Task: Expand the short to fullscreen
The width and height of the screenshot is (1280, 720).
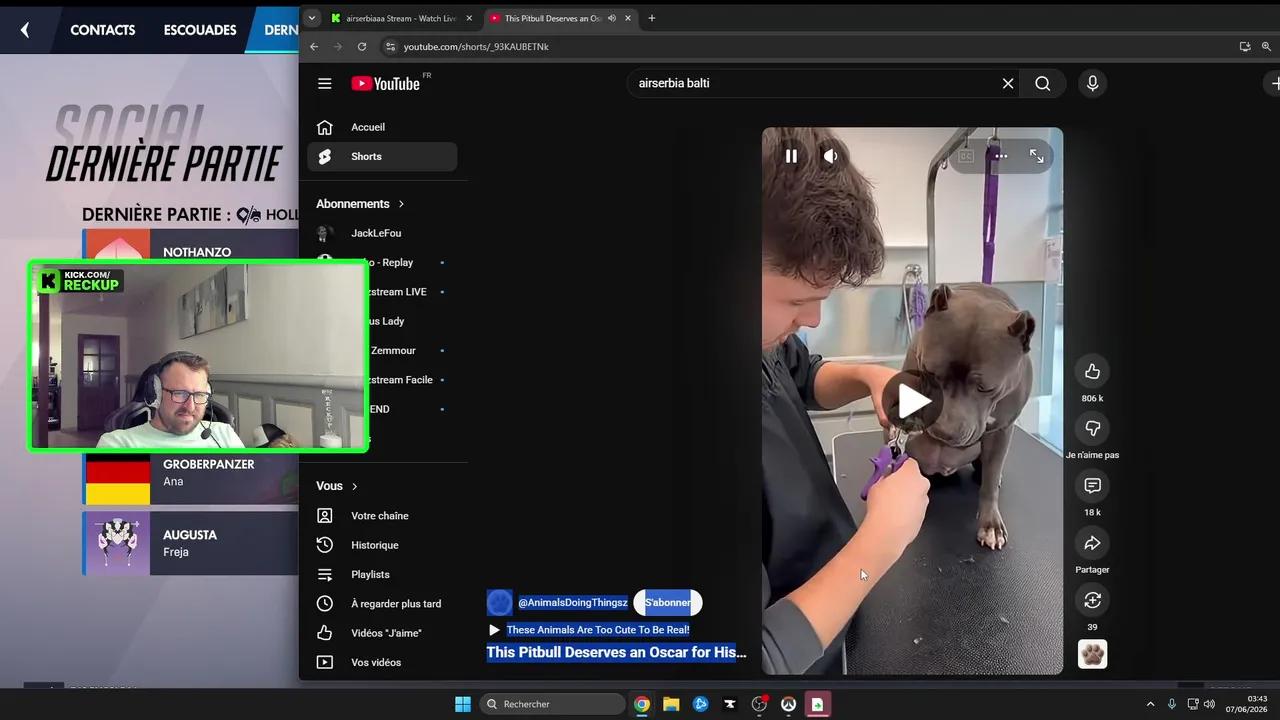Action: [1036, 156]
